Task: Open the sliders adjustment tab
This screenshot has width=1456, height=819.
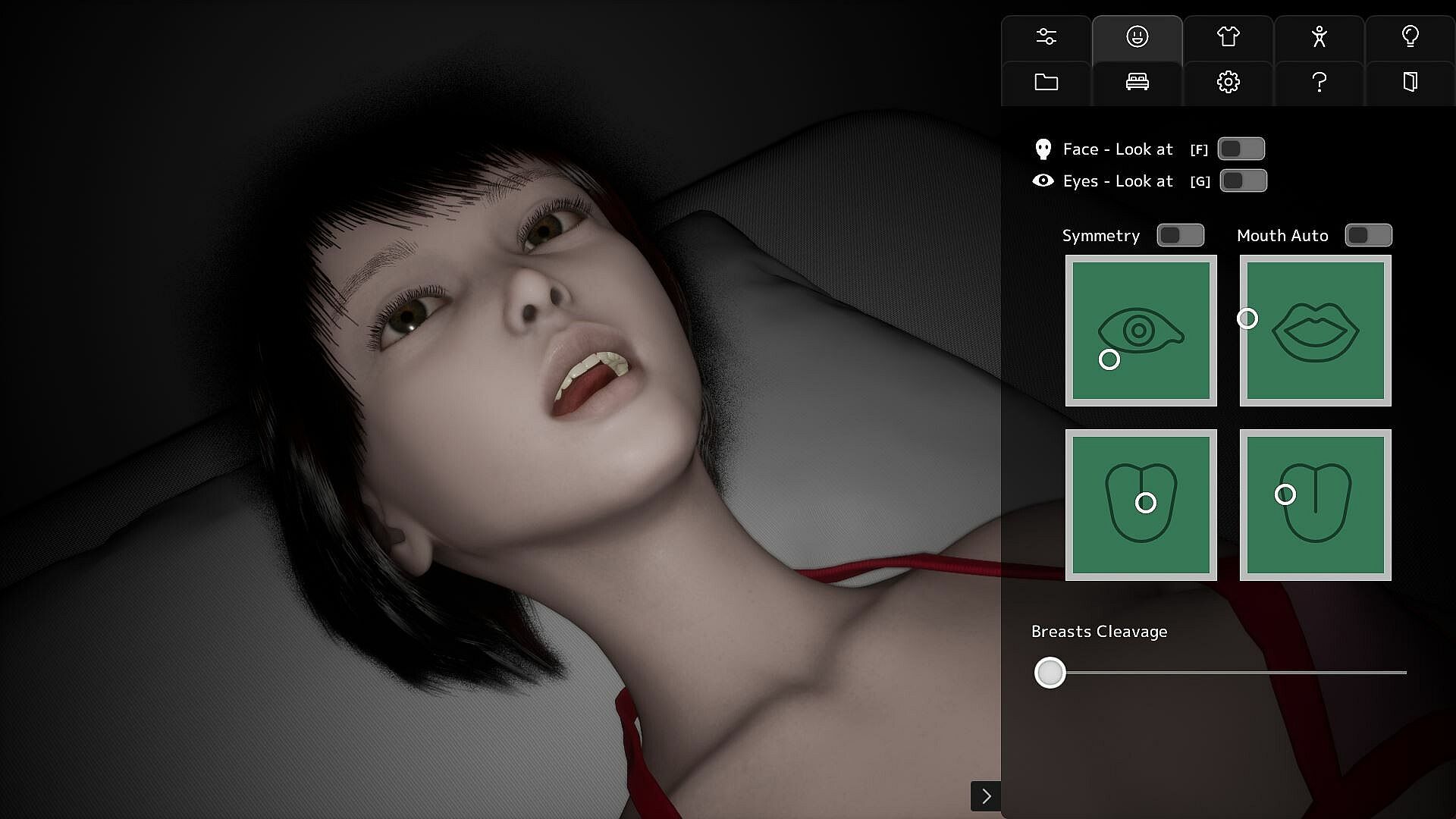Action: pyautogui.click(x=1046, y=37)
